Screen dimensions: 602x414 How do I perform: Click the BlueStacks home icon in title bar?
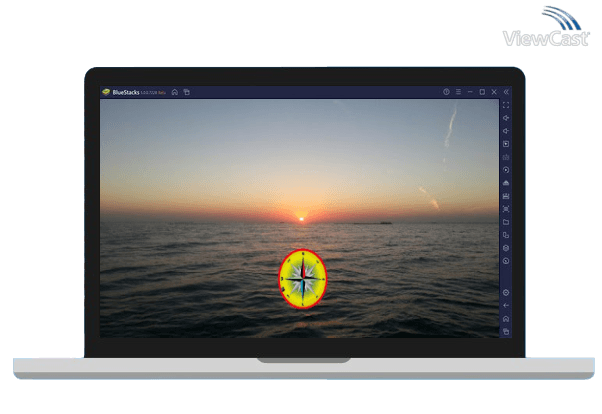point(174,92)
